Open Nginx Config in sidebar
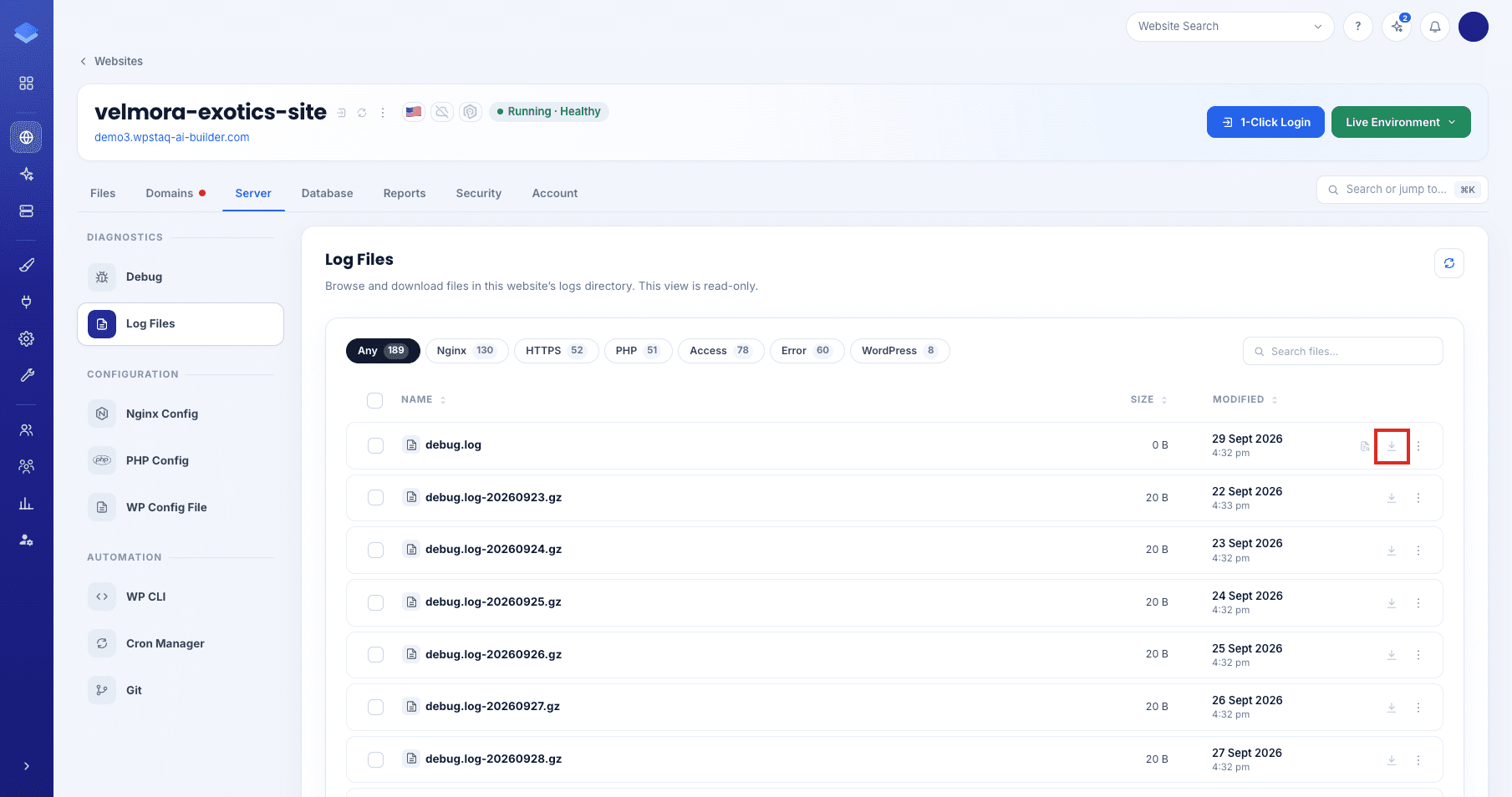 point(181,414)
